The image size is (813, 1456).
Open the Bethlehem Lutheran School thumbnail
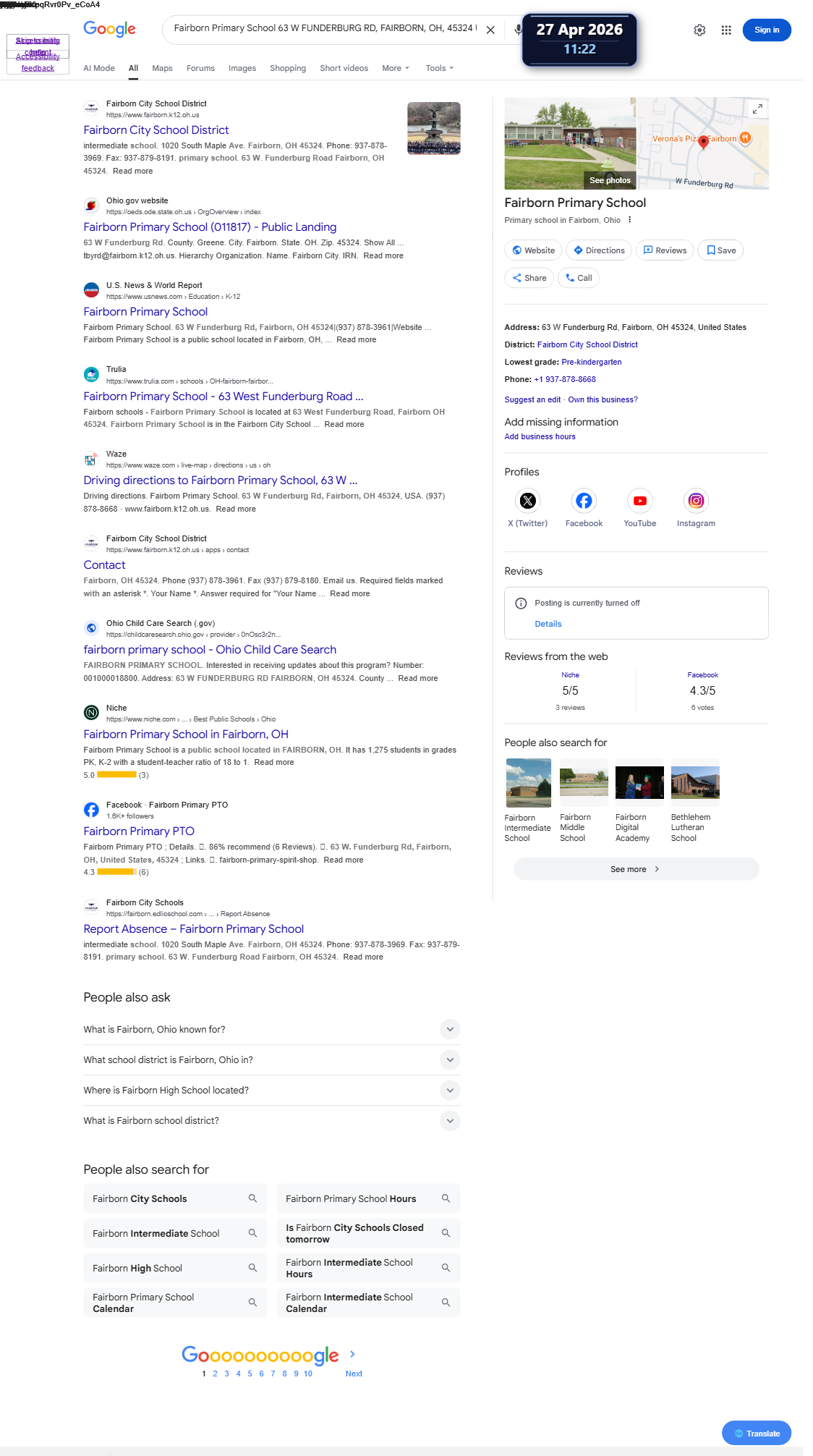pyautogui.click(x=695, y=783)
